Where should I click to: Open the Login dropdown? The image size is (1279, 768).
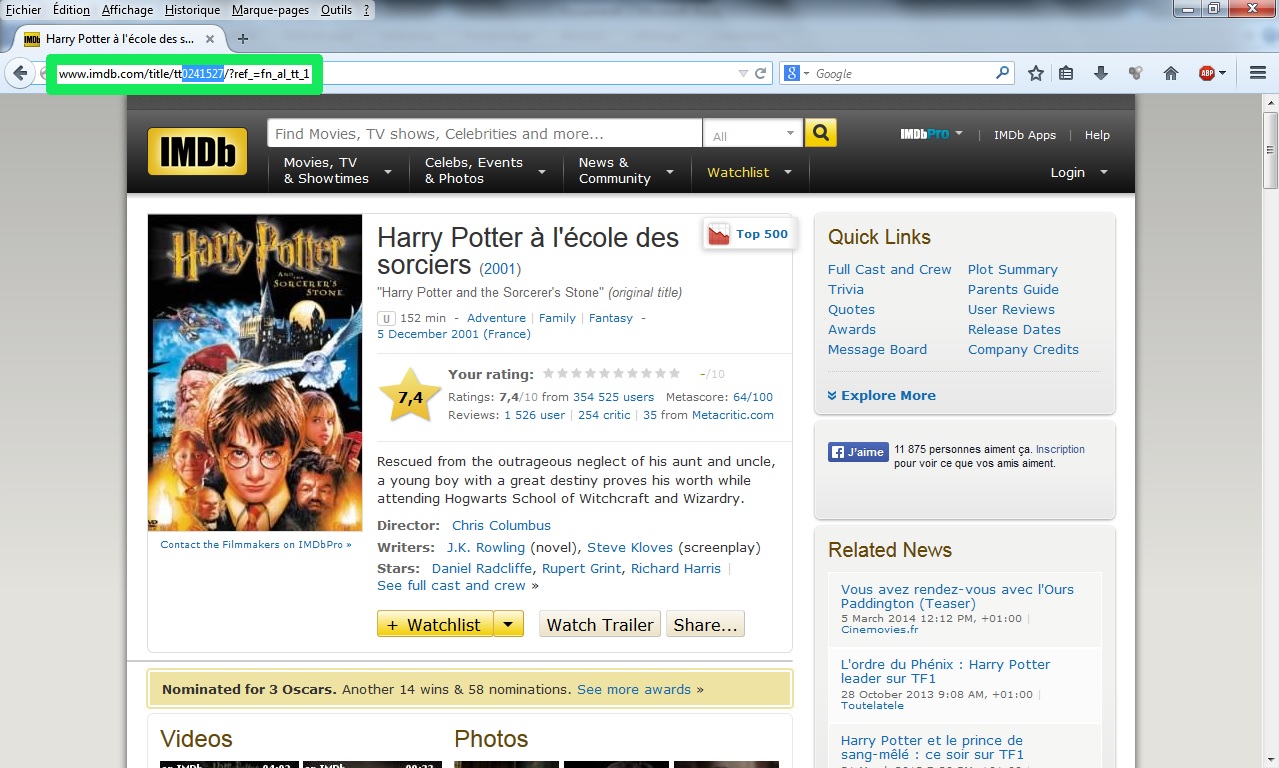click(1079, 172)
